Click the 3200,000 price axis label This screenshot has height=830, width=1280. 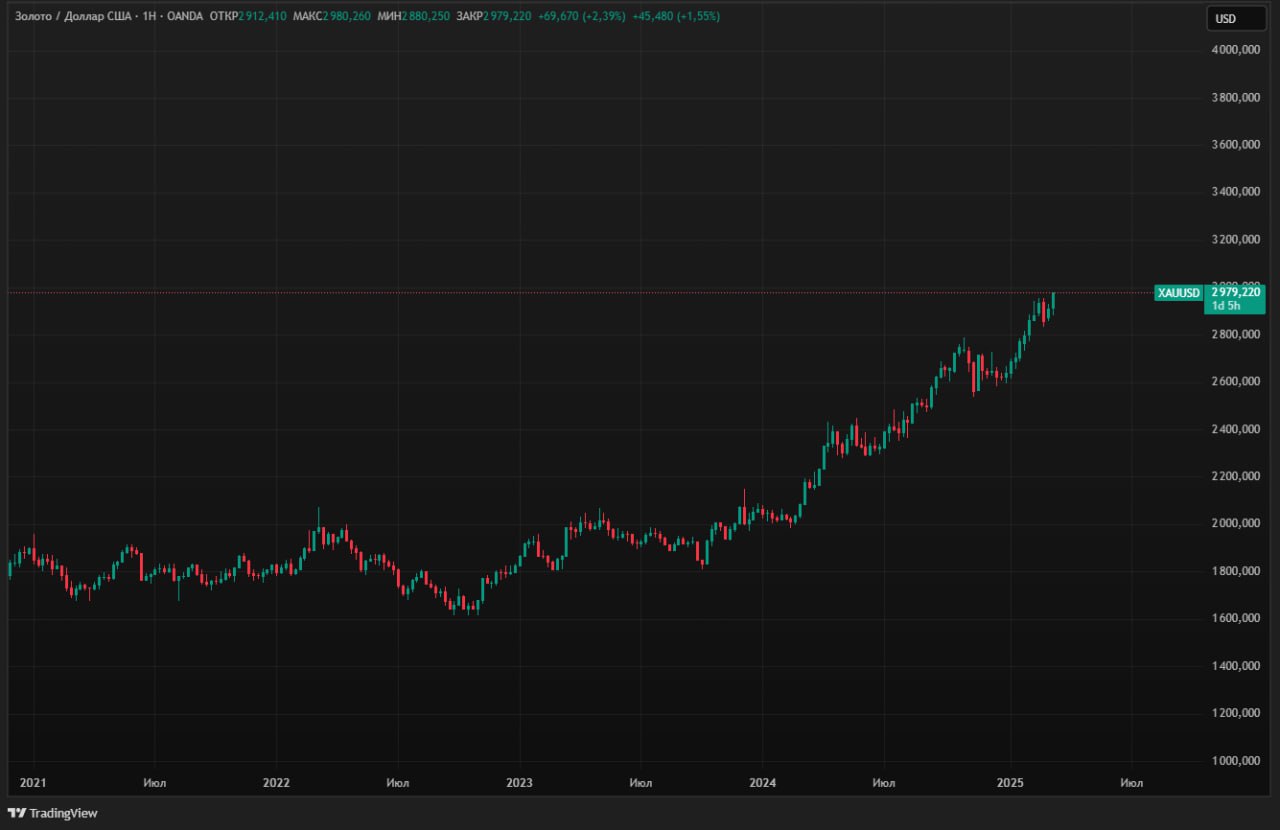[x=1234, y=240]
